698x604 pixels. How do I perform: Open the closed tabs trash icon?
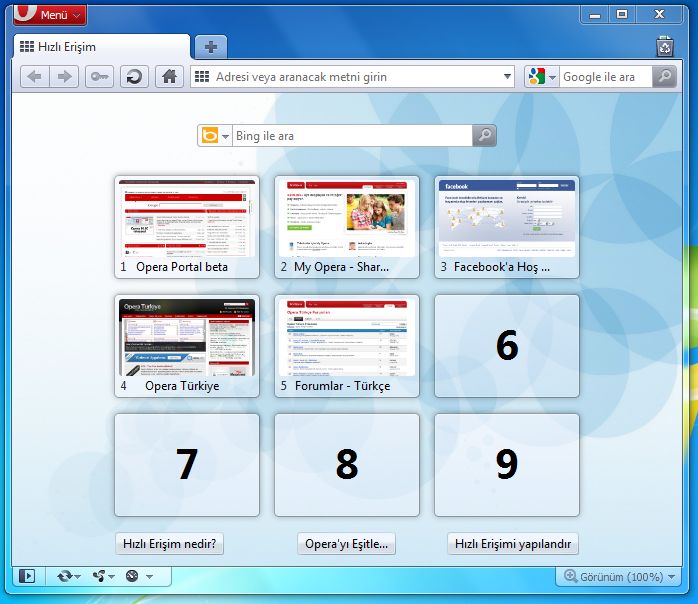point(665,47)
